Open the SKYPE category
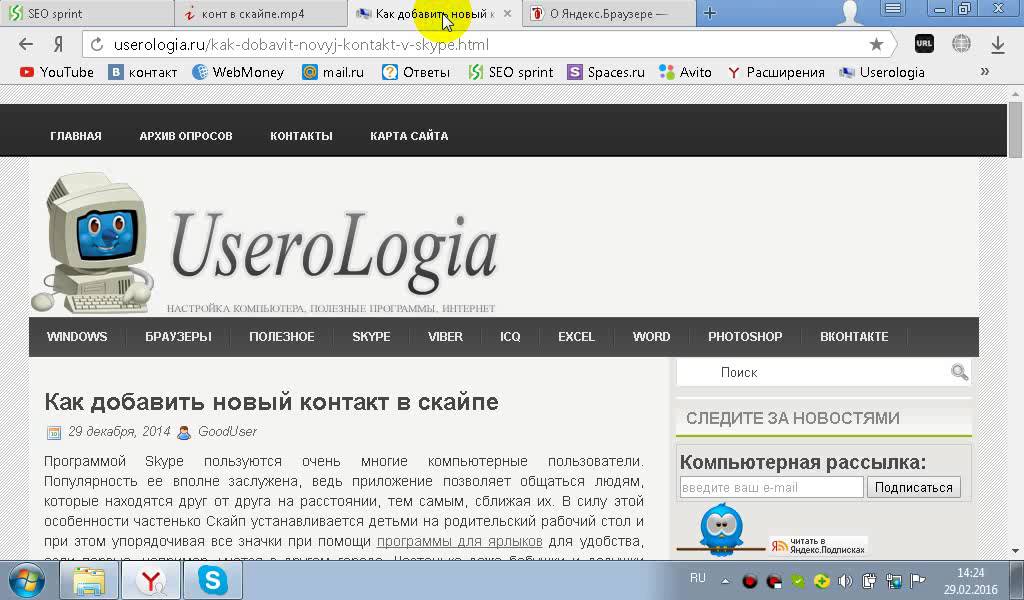This screenshot has height=600, width=1024. [x=371, y=337]
